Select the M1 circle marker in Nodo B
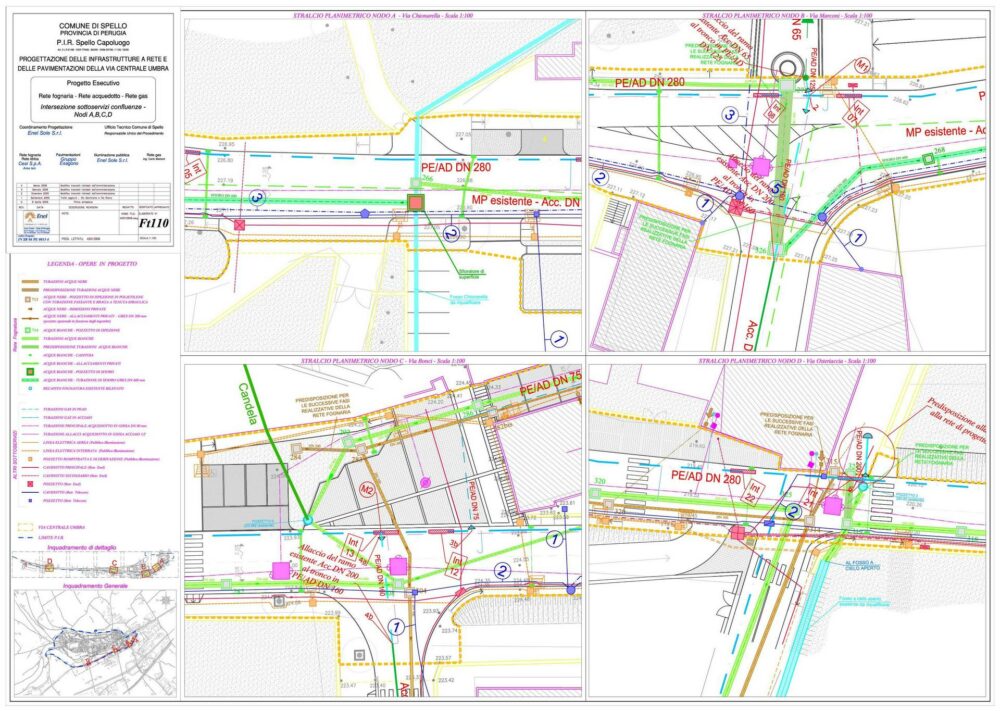The width and height of the screenshot is (1000, 711). [x=864, y=65]
